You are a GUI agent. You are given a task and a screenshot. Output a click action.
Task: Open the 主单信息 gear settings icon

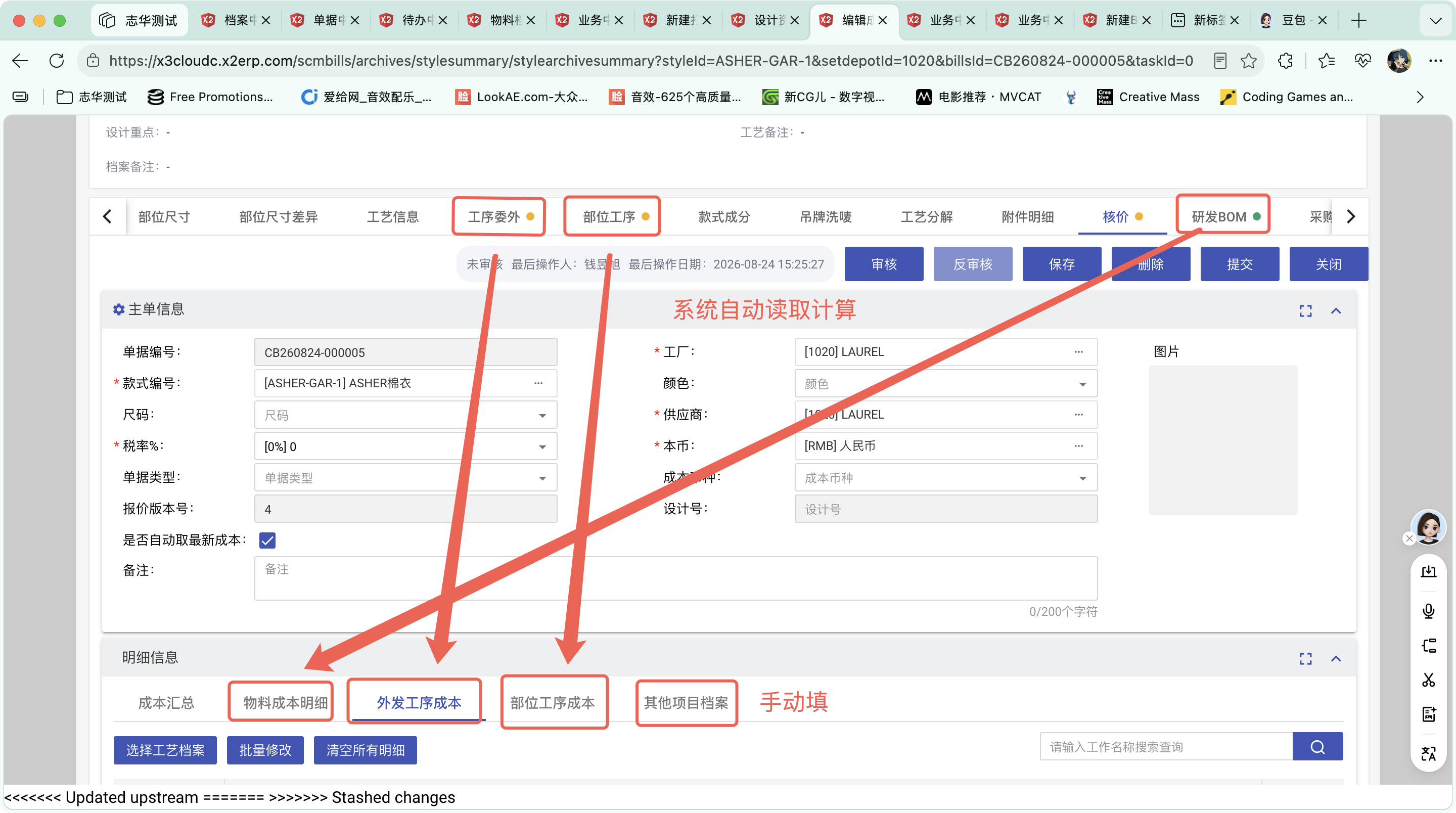pyautogui.click(x=118, y=309)
